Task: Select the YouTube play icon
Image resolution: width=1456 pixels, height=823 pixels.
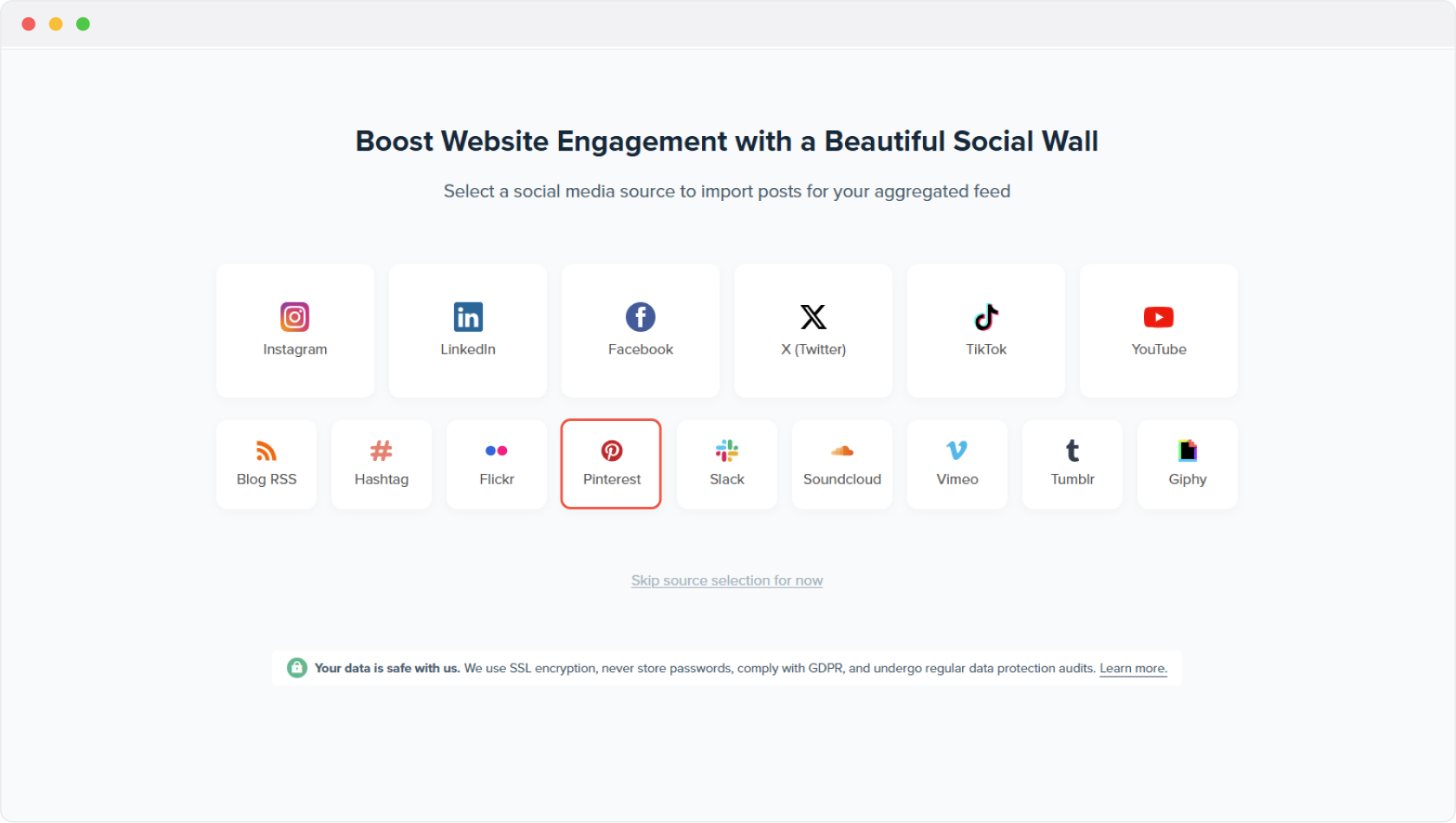Action: 1159,317
